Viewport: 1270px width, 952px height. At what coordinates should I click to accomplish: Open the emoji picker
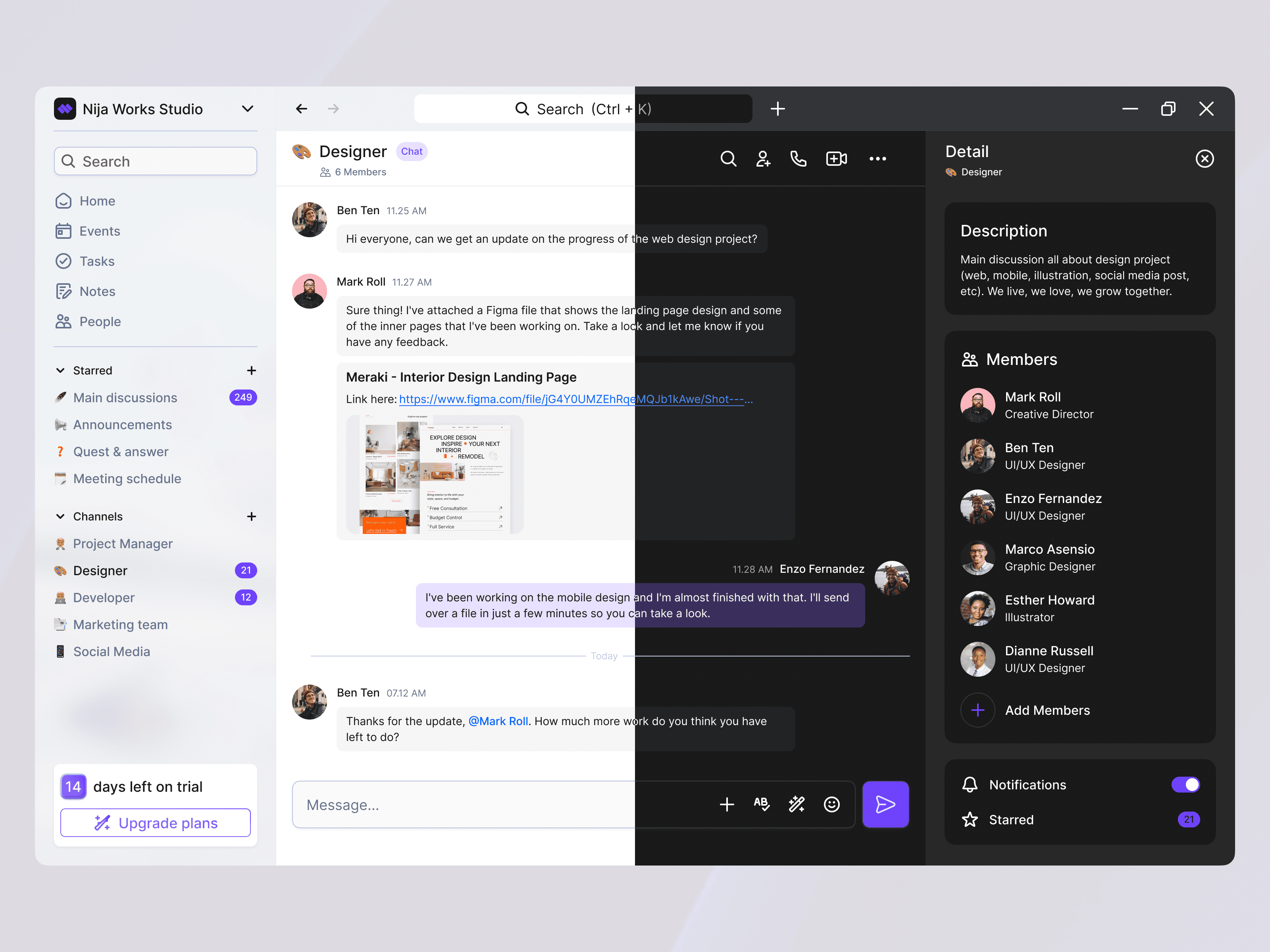(832, 804)
